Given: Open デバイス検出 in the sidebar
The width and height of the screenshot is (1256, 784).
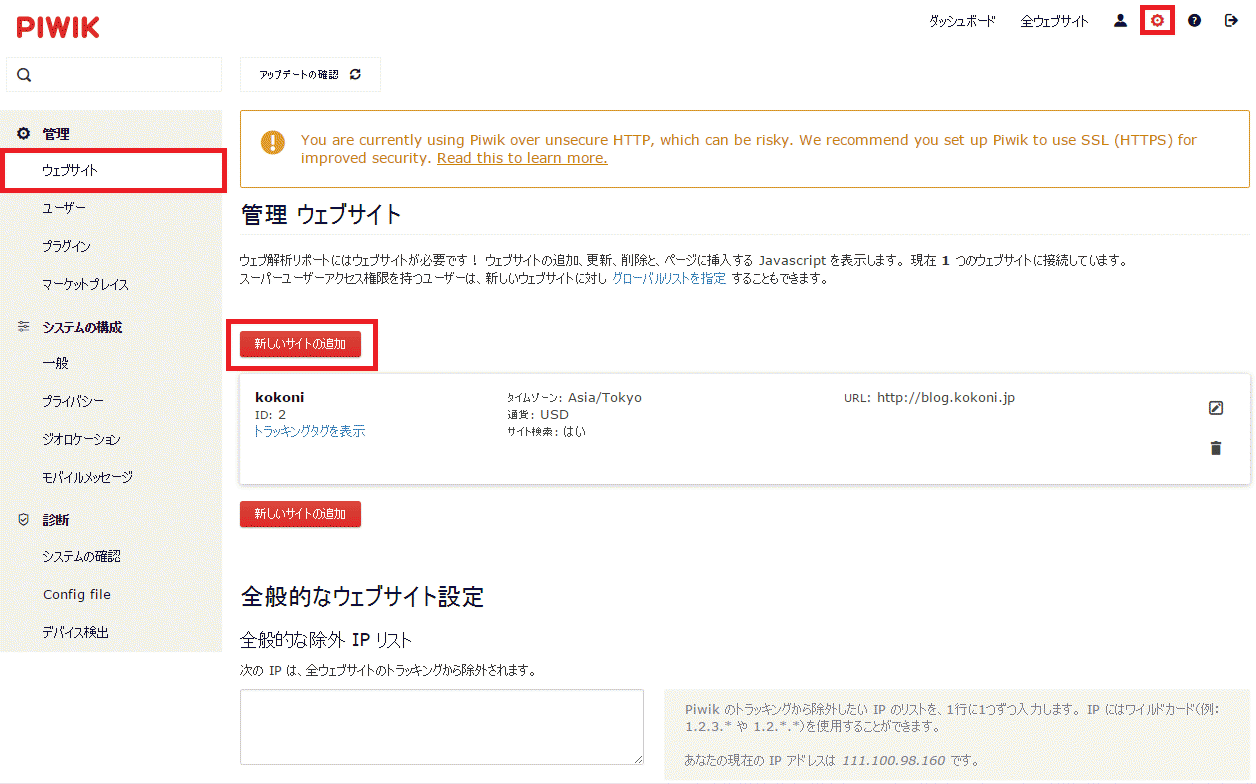Looking at the screenshot, I should pos(75,632).
